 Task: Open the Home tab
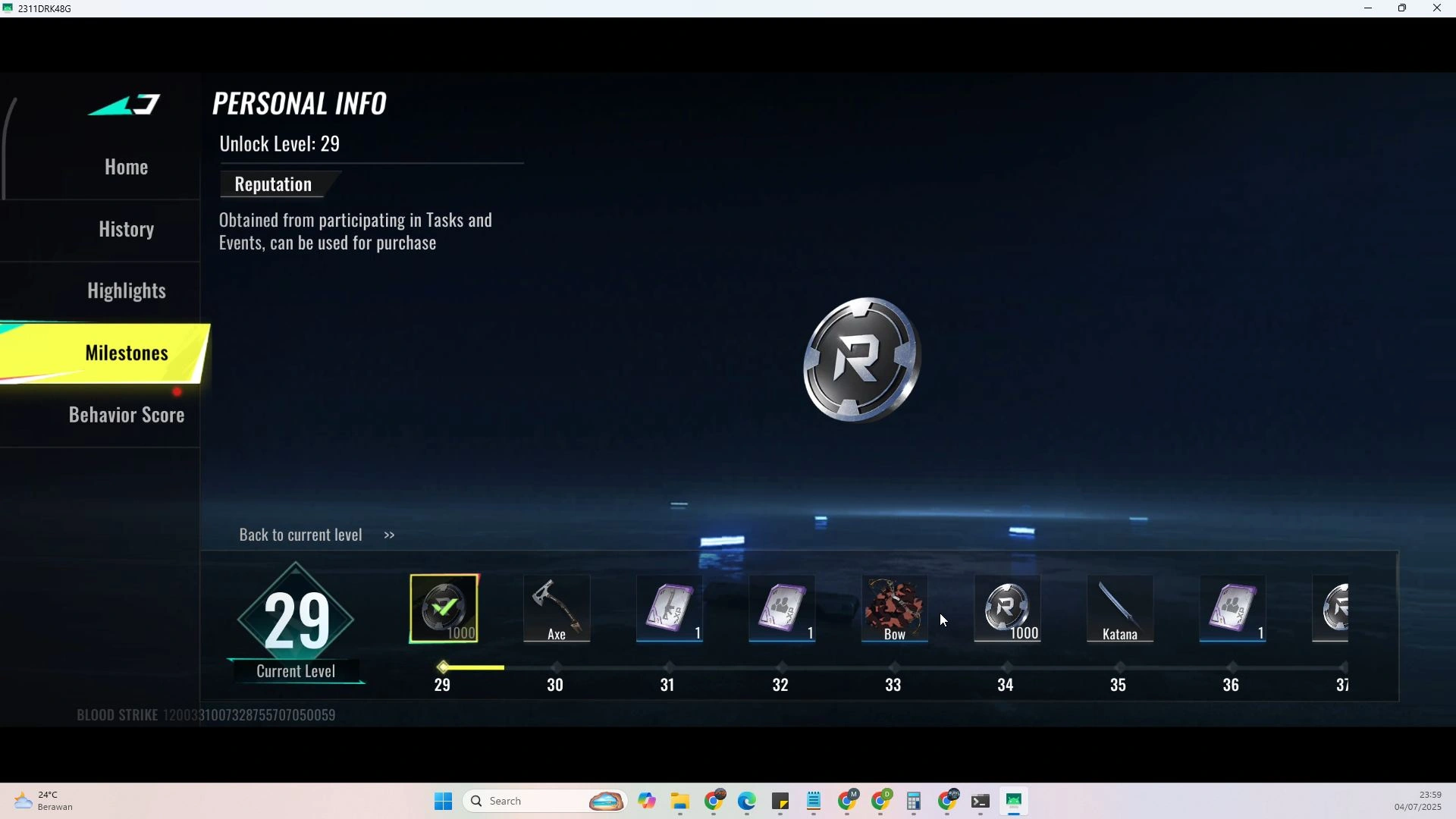(126, 167)
